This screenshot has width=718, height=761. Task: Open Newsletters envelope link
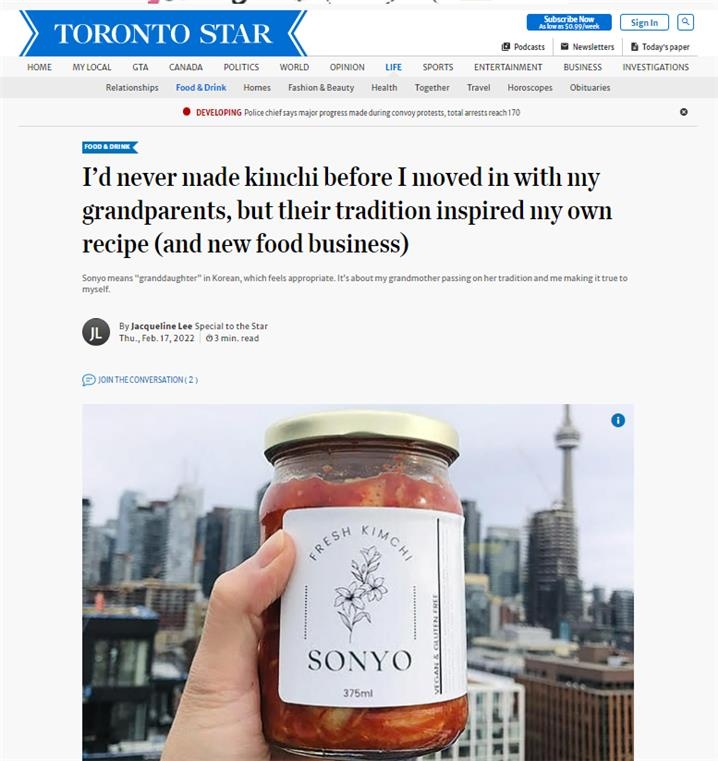coord(587,47)
